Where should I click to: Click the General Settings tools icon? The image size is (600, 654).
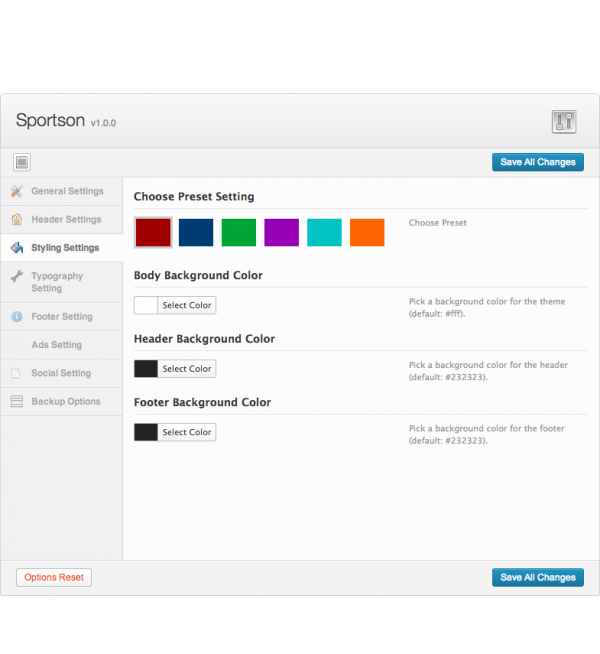click(17, 191)
